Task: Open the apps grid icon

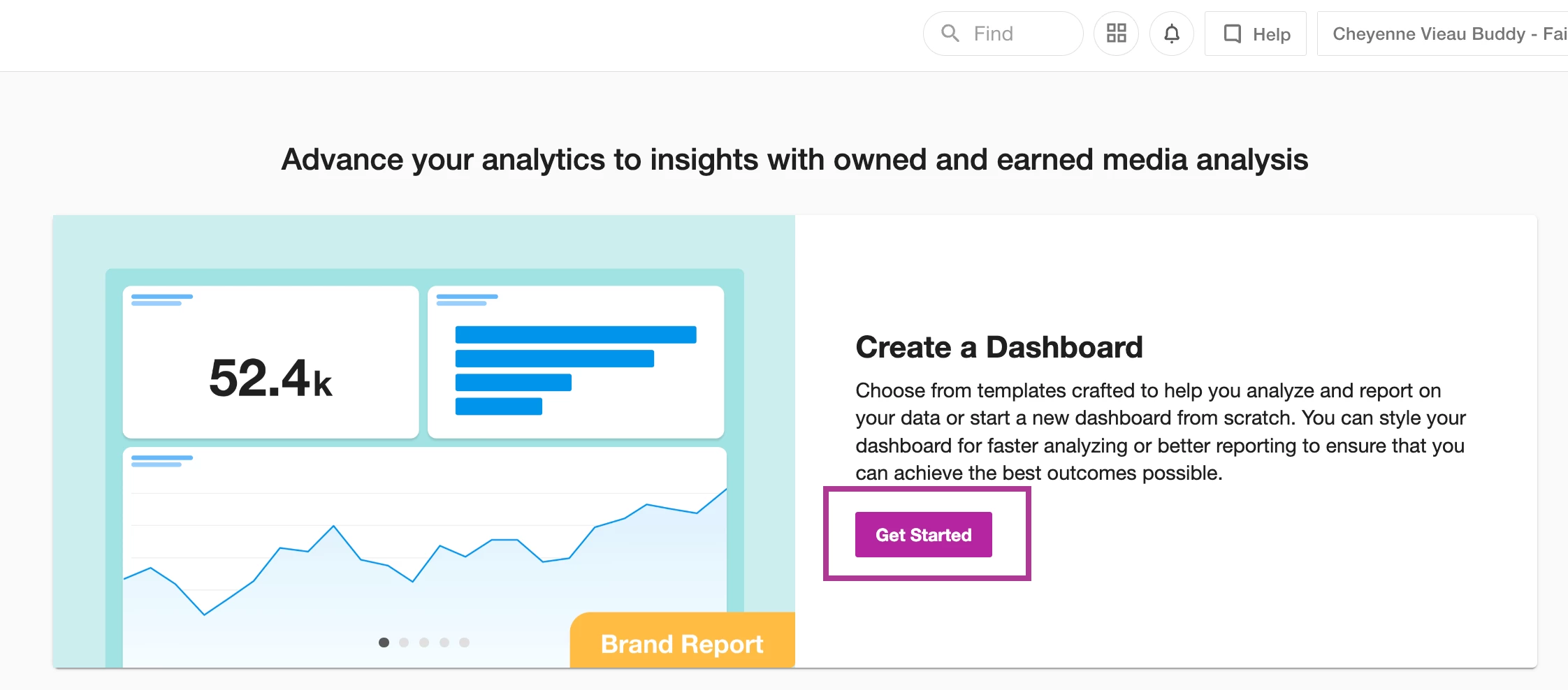Action: pyautogui.click(x=1116, y=34)
